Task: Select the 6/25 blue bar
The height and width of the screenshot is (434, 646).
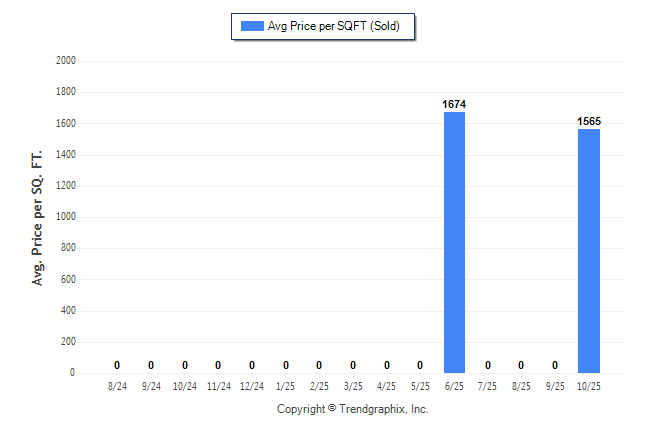Action: tap(454, 242)
